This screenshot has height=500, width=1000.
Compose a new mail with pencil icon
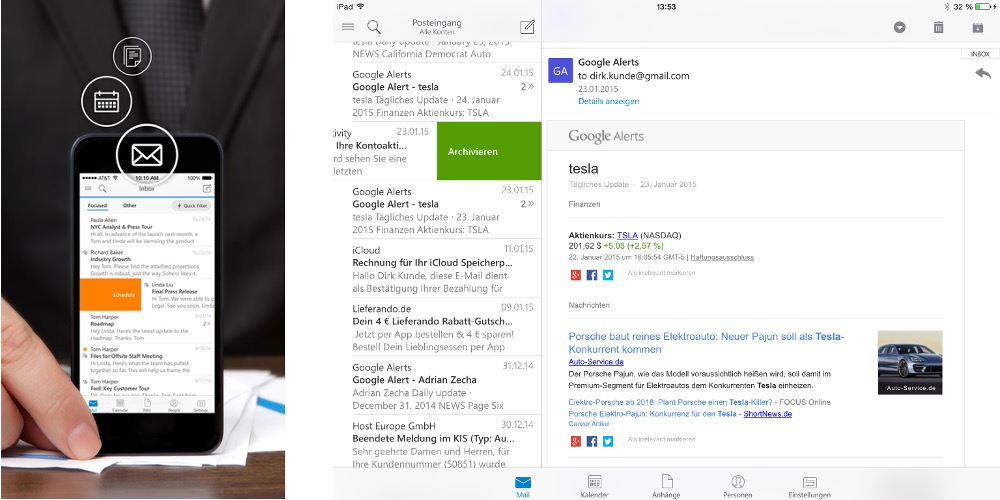527,27
